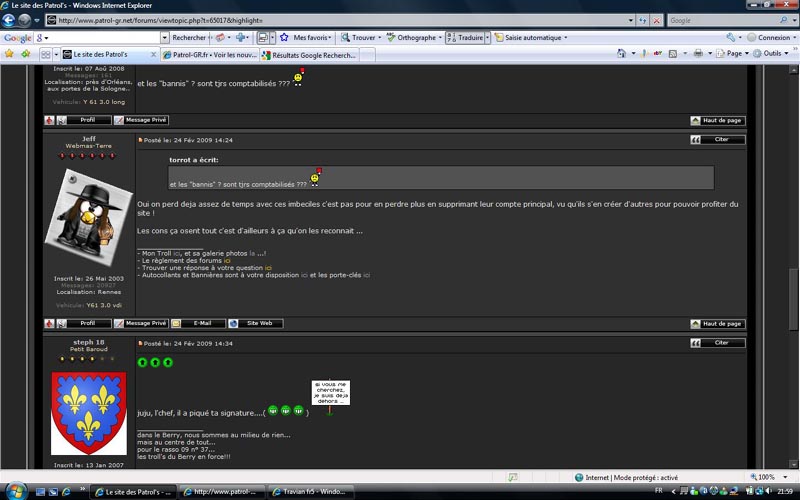Click the ici link after Le règlement des forums
This screenshot has height=500, width=800.
[x=227, y=261]
